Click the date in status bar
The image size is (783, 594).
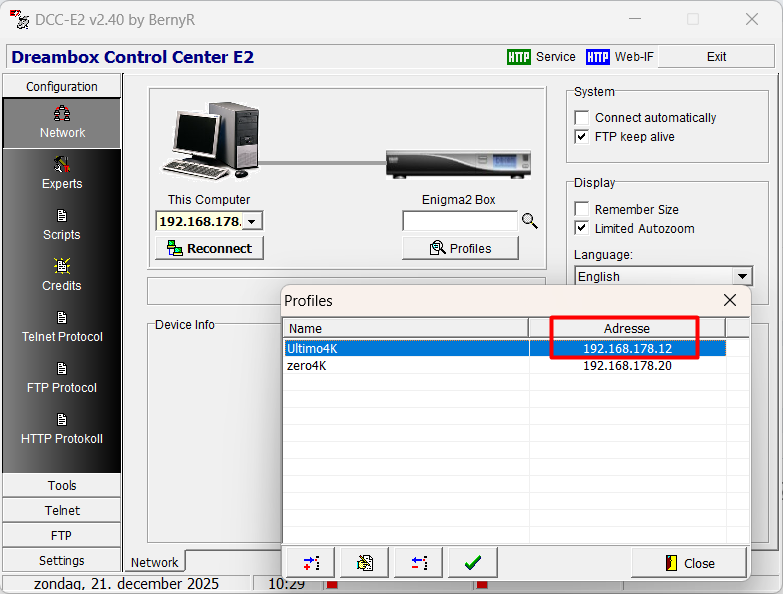(x=126, y=584)
